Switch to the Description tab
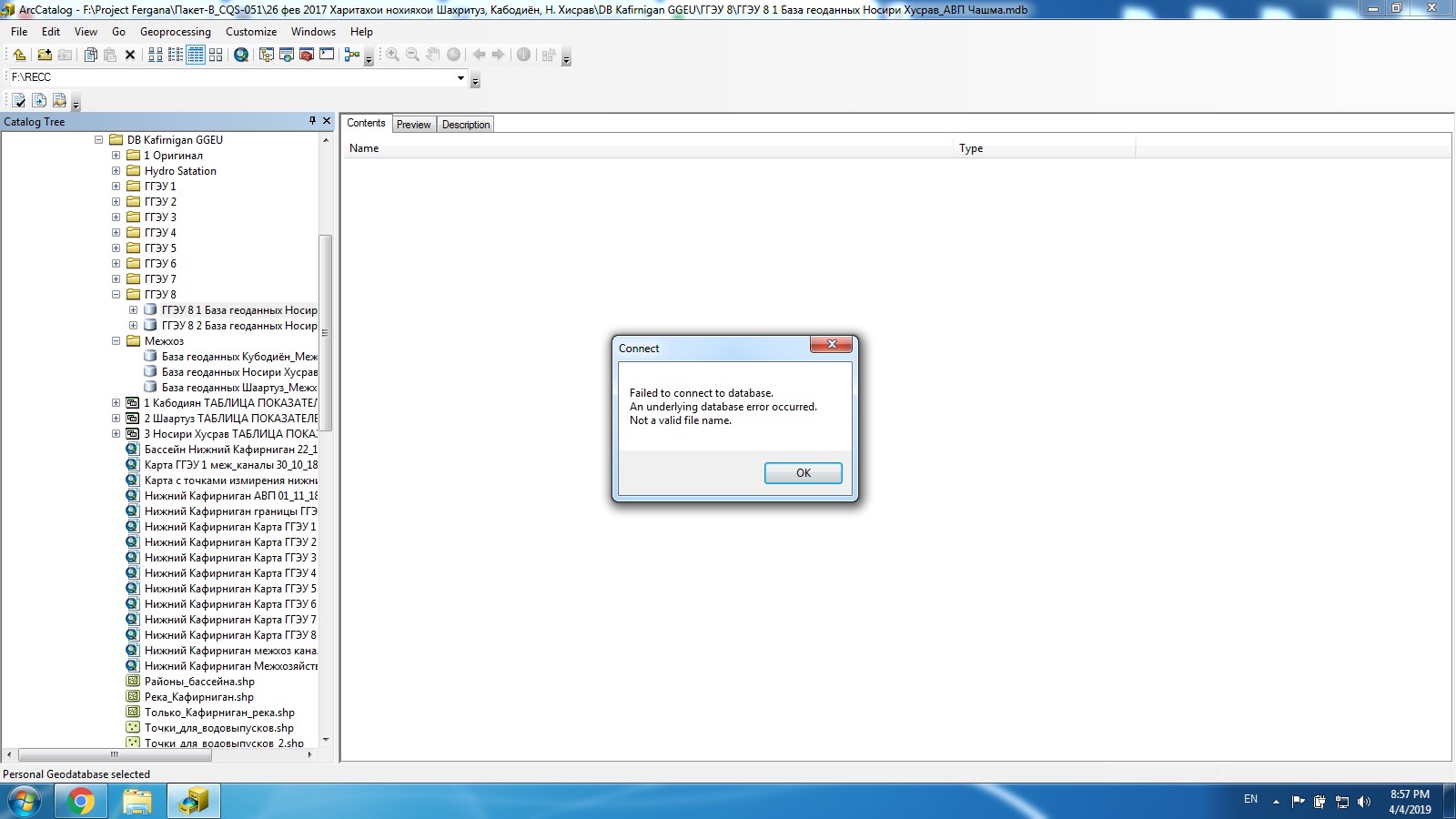This screenshot has width=1456, height=819. tap(466, 125)
